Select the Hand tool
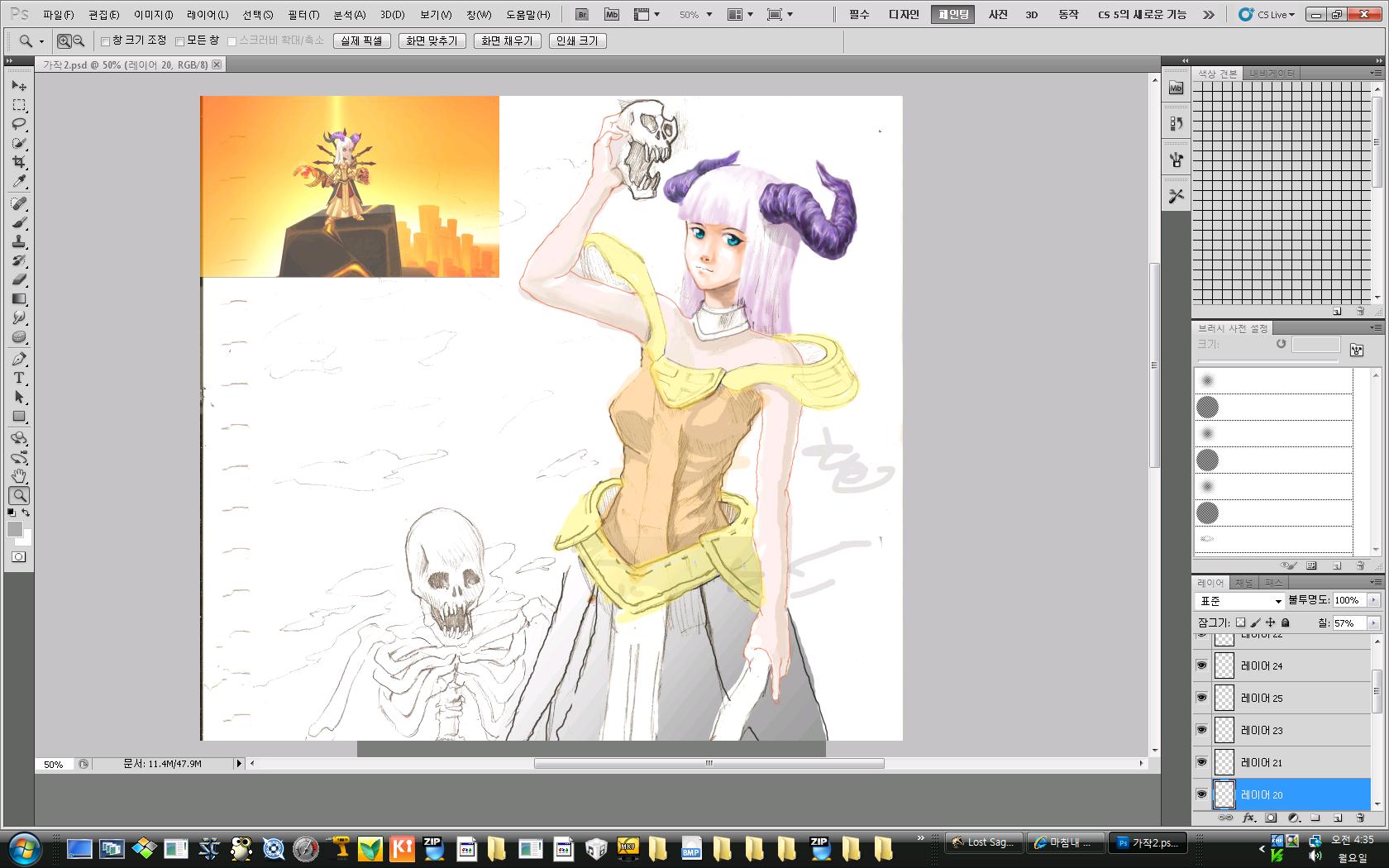The width and height of the screenshot is (1389, 868). click(x=19, y=476)
